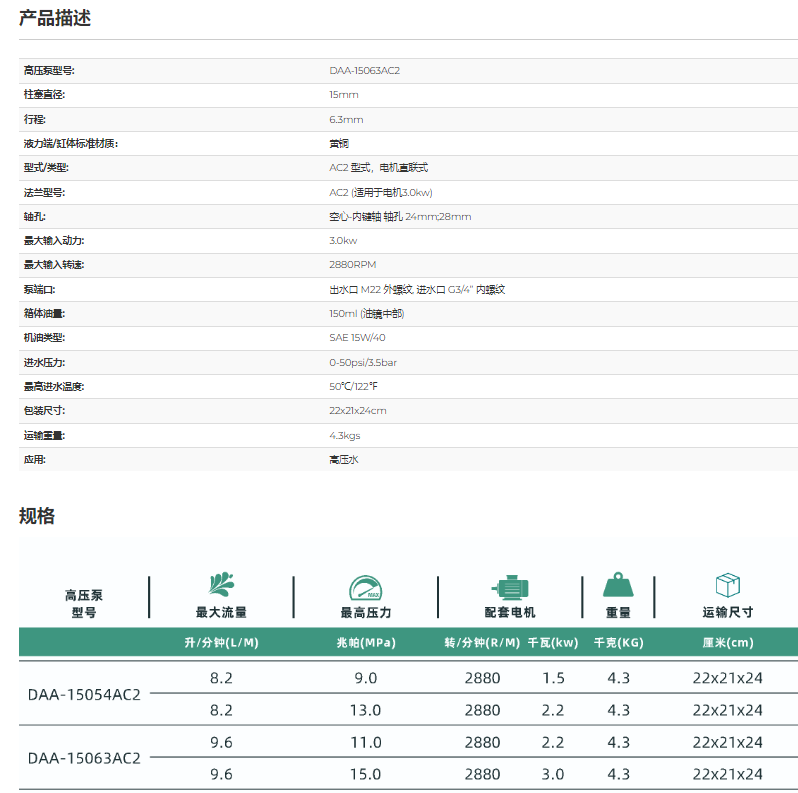Select DAA-15063AC2 value in the 高压泵型号 row
This screenshot has width=798, height=793.
click(x=364, y=71)
